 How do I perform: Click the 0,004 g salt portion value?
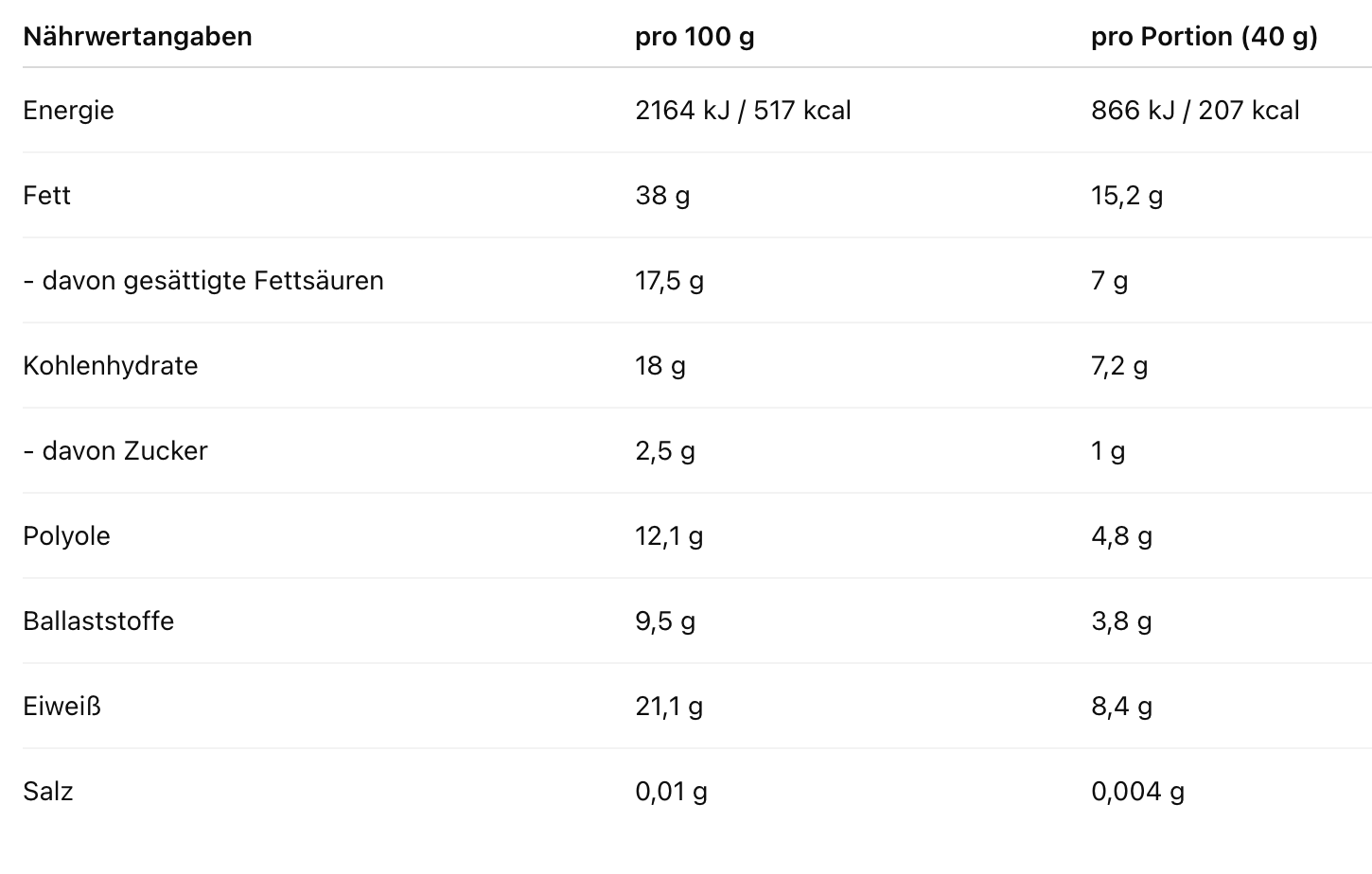point(1137,792)
